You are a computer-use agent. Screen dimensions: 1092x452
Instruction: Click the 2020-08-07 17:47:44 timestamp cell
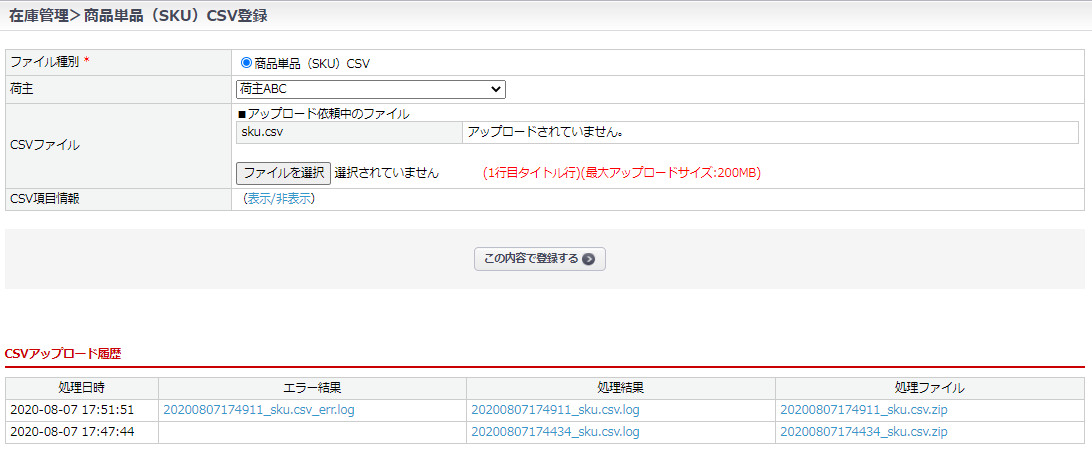click(x=82, y=432)
